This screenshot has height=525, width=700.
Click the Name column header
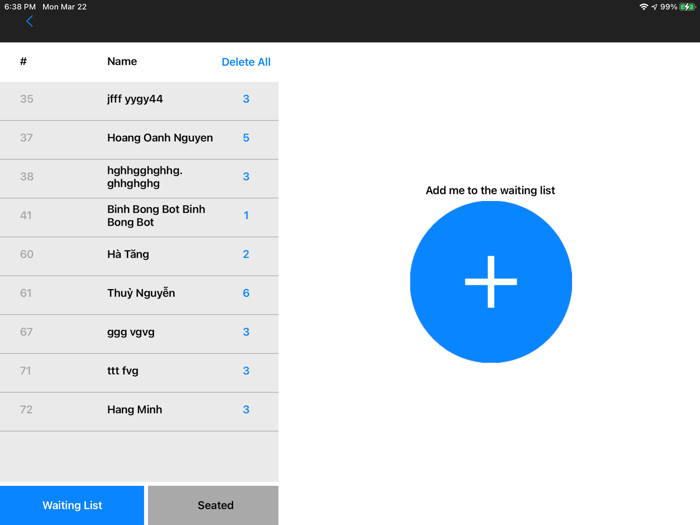click(x=122, y=62)
